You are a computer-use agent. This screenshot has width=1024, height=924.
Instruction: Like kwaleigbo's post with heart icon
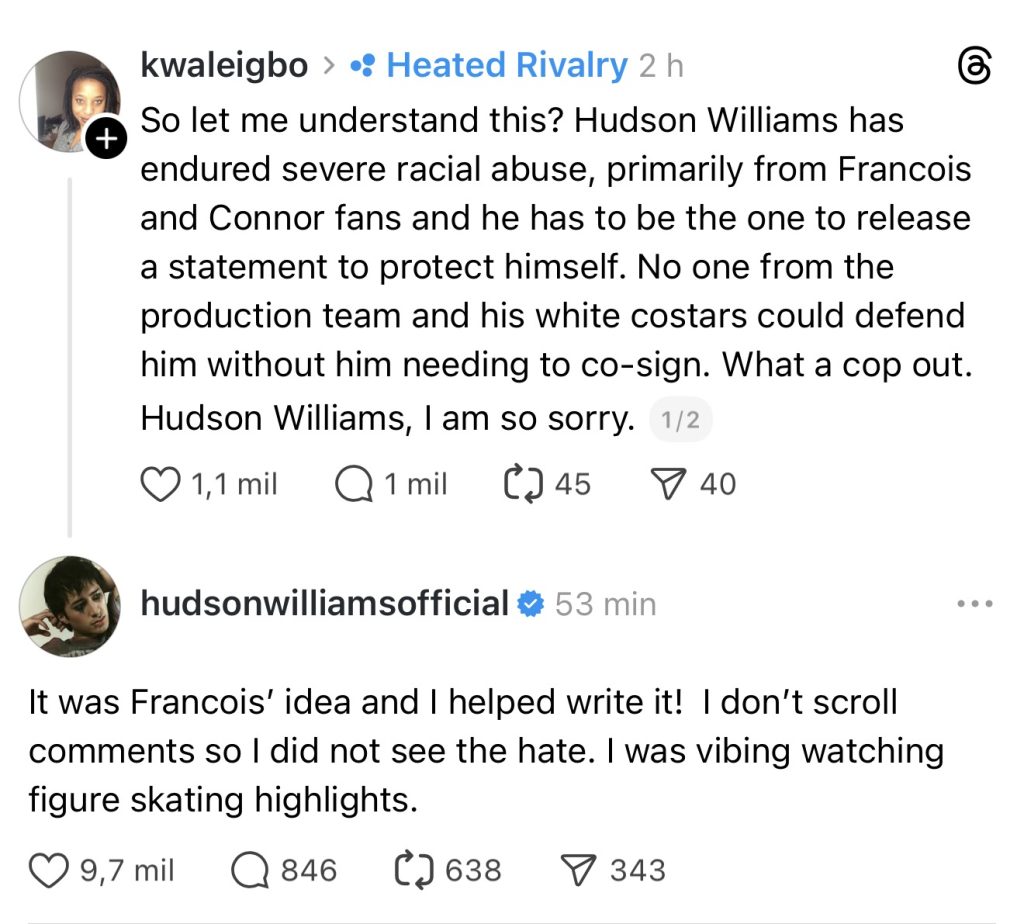point(158,484)
